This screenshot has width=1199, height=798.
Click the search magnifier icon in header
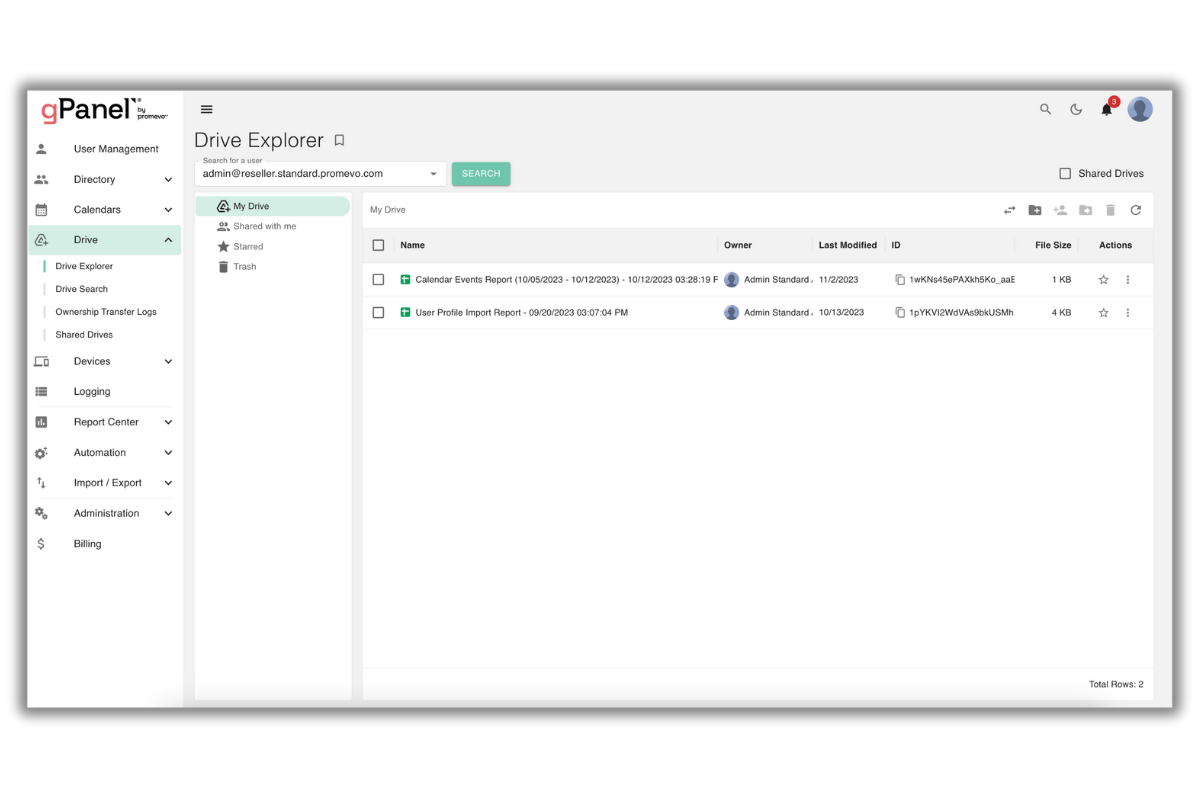point(1045,109)
